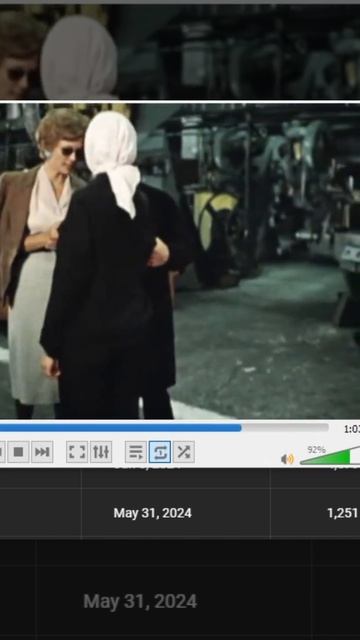Open extended settings and effects
This screenshot has width=360, height=640.
[x=101, y=452]
